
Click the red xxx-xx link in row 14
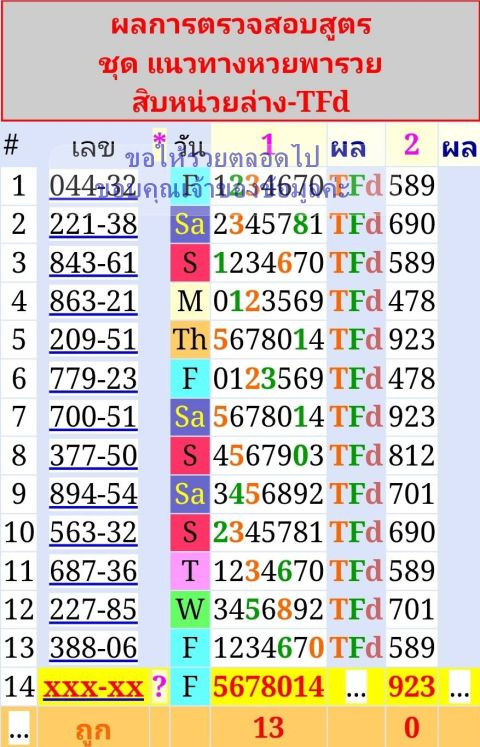(x=93, y=686)
